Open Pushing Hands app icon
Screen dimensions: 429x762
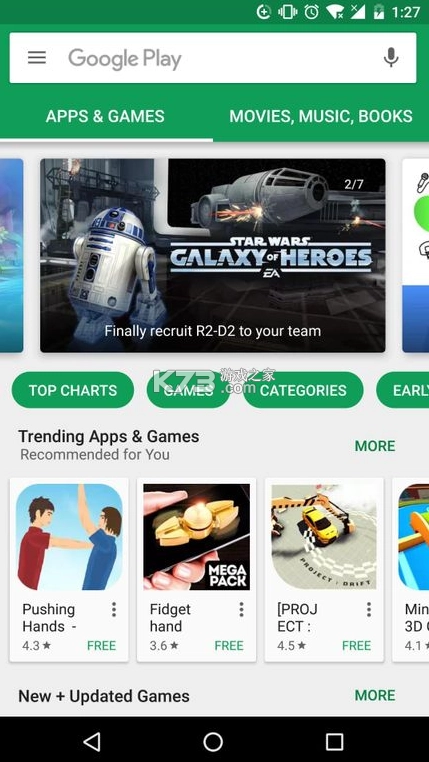coord(69,537)
